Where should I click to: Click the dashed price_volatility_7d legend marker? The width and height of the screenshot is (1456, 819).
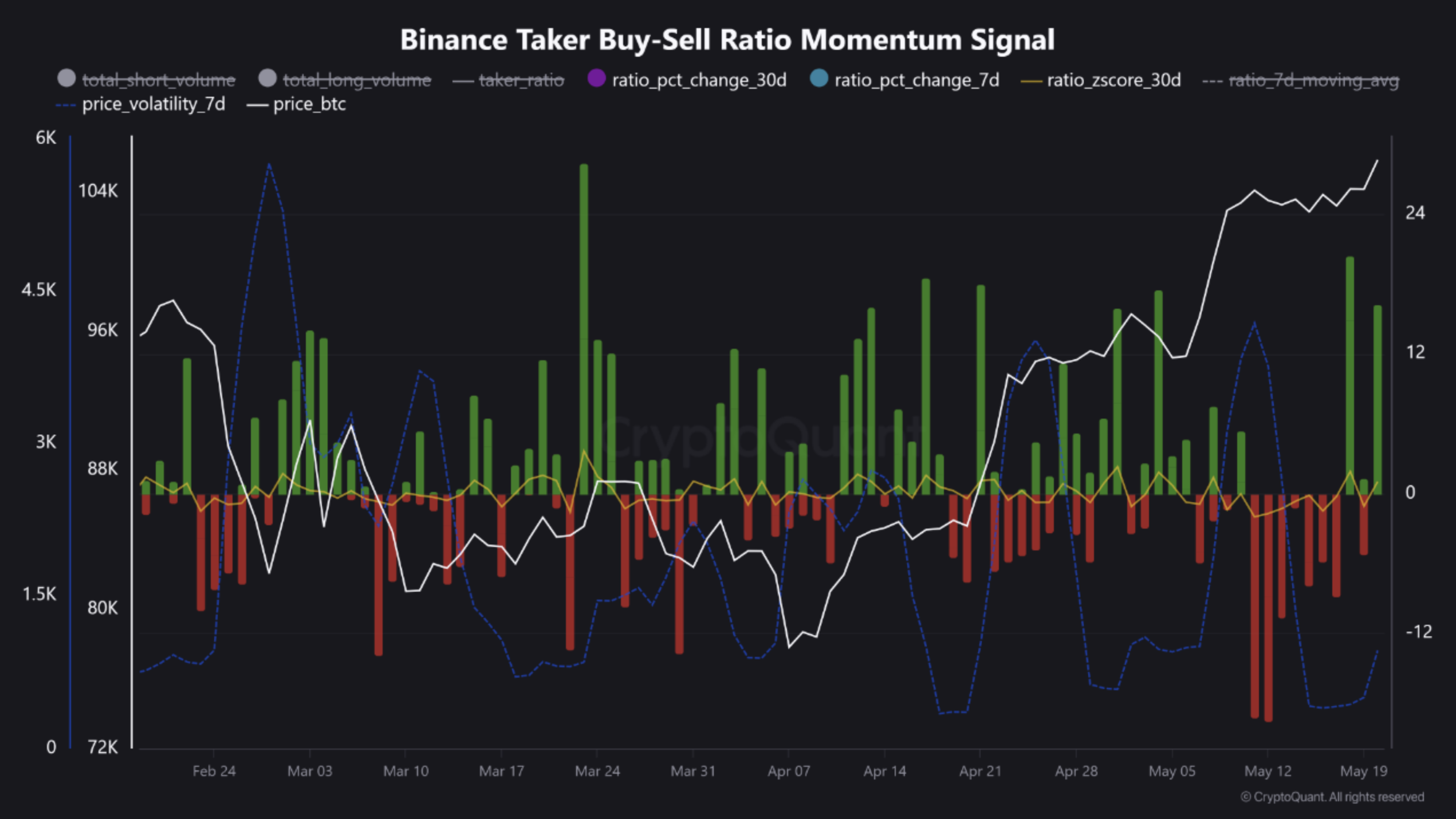(x=66, y=106)
